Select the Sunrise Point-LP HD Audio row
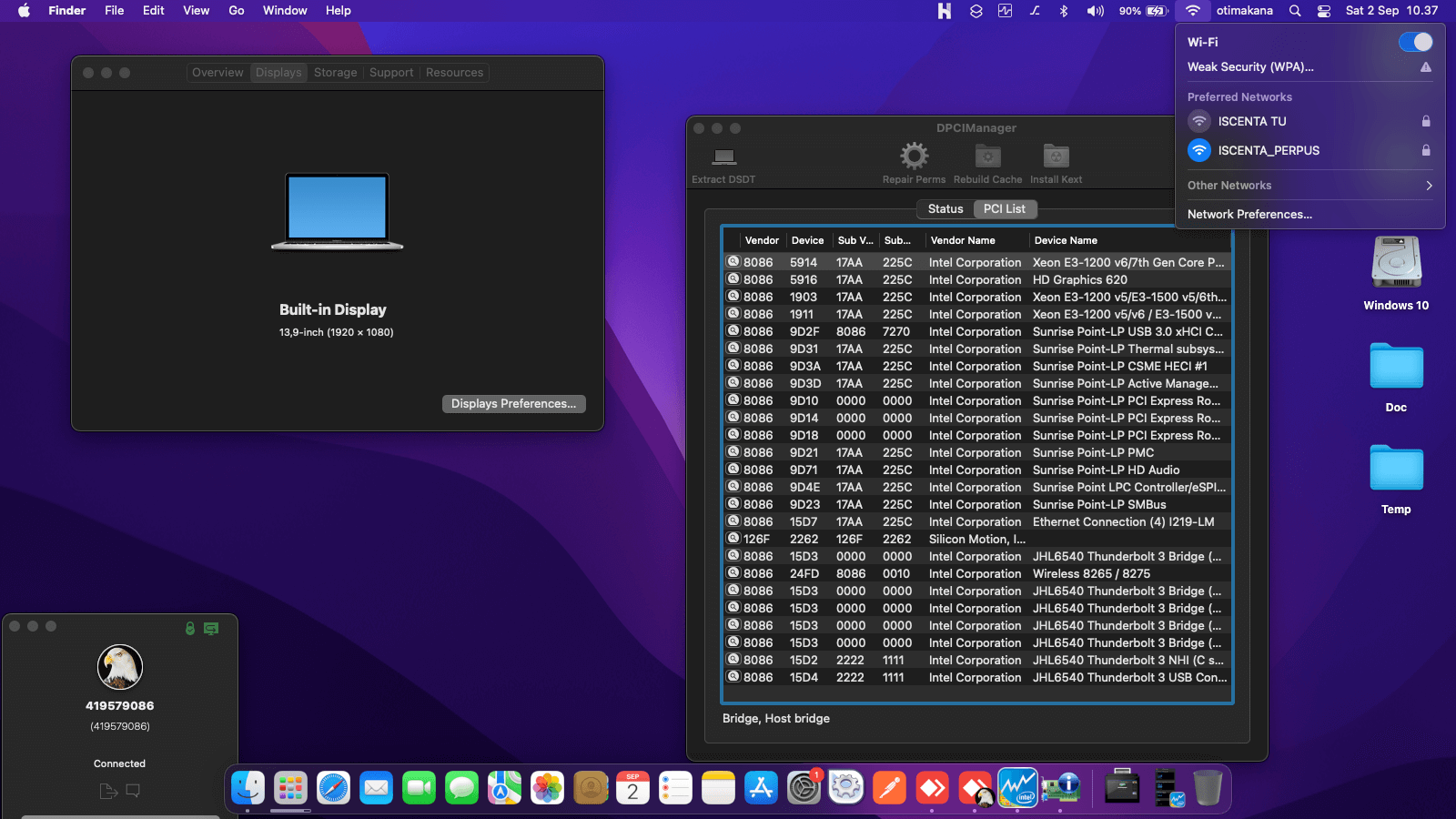The image size is (1456, 819). point(977,470)
